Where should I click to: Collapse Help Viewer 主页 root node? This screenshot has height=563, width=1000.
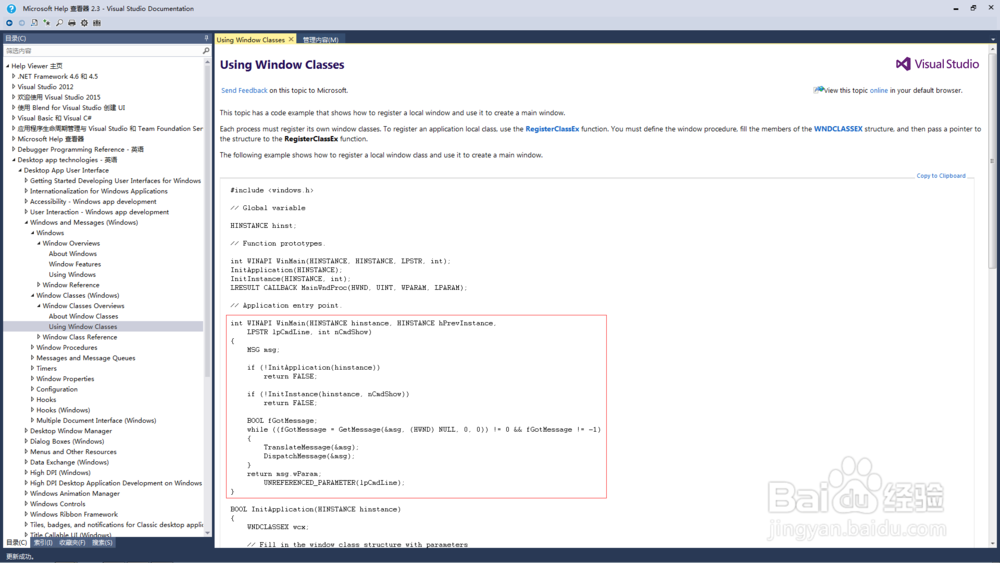point(8,66)
